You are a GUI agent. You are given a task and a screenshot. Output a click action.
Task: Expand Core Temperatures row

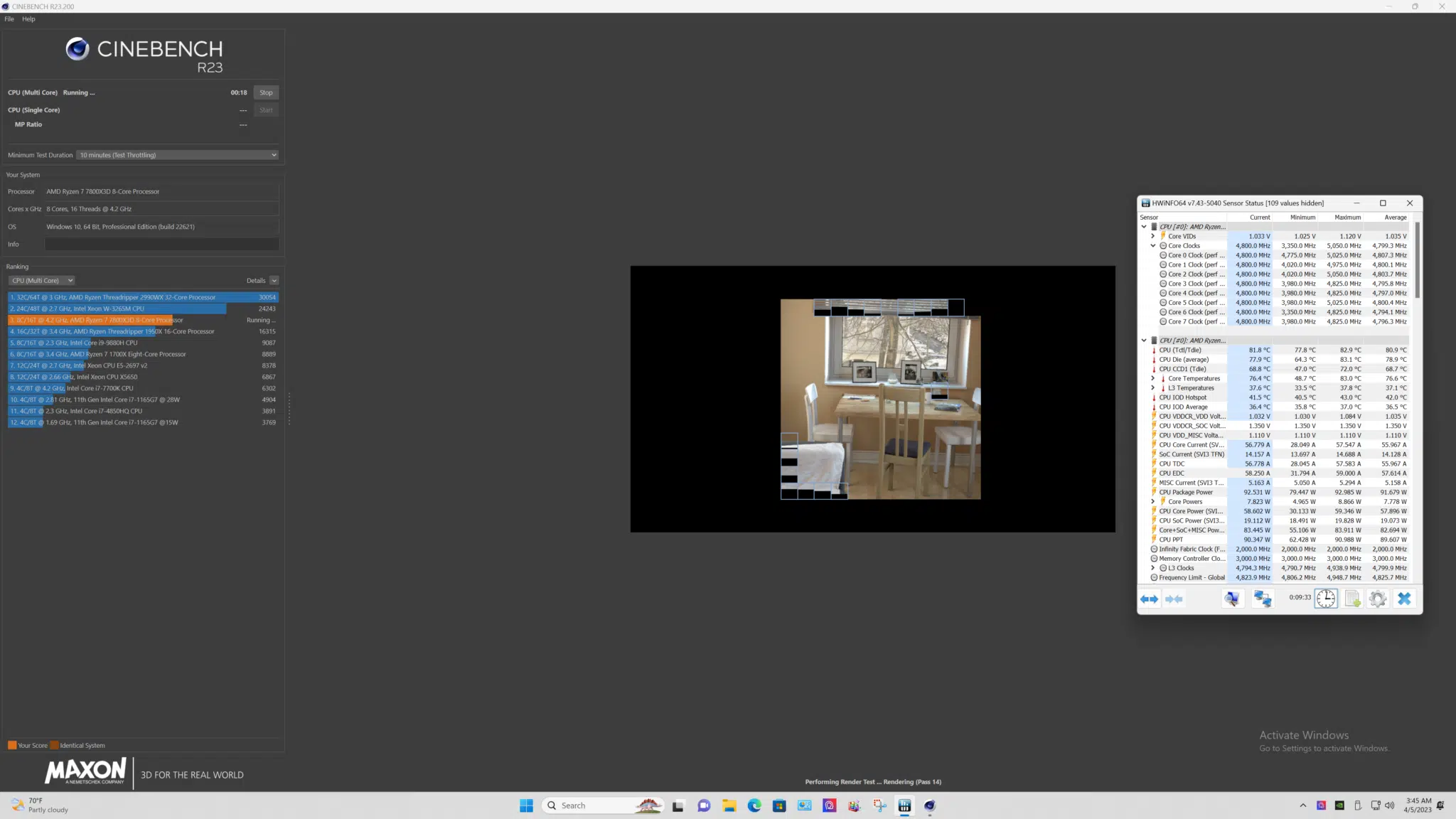[x=1153, y=378]
